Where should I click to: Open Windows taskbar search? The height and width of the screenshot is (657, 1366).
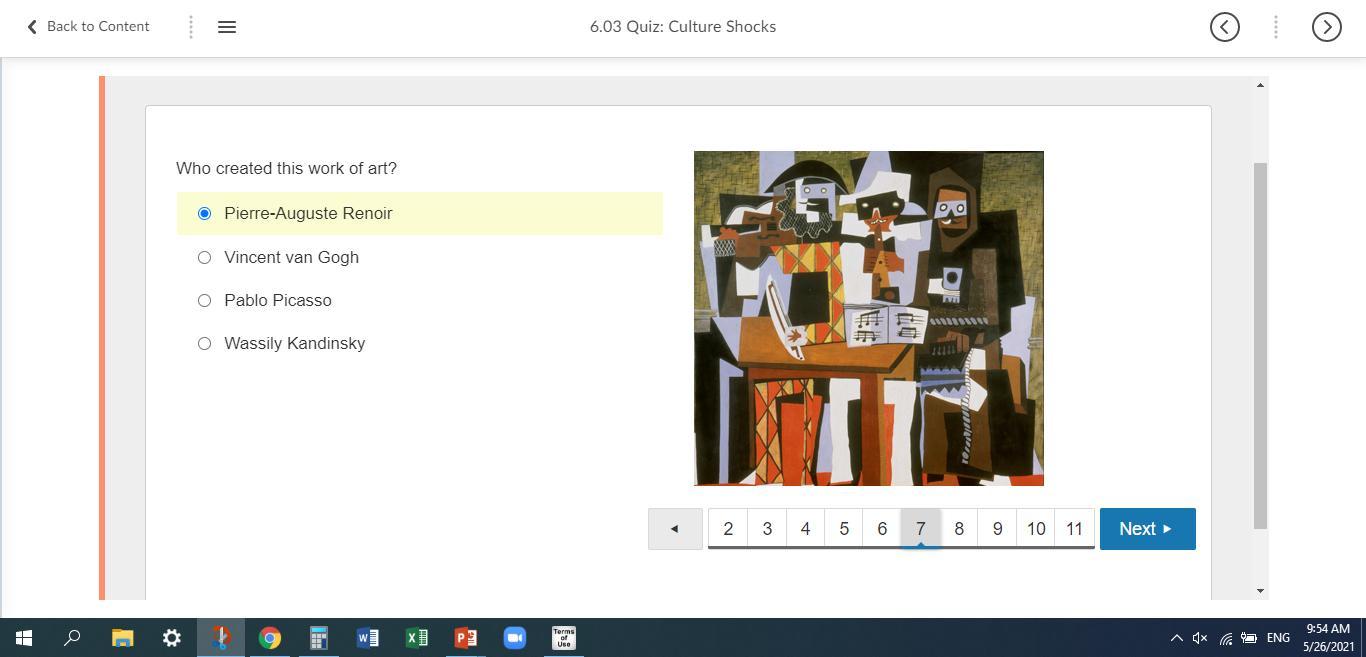[x=72, y=638]
